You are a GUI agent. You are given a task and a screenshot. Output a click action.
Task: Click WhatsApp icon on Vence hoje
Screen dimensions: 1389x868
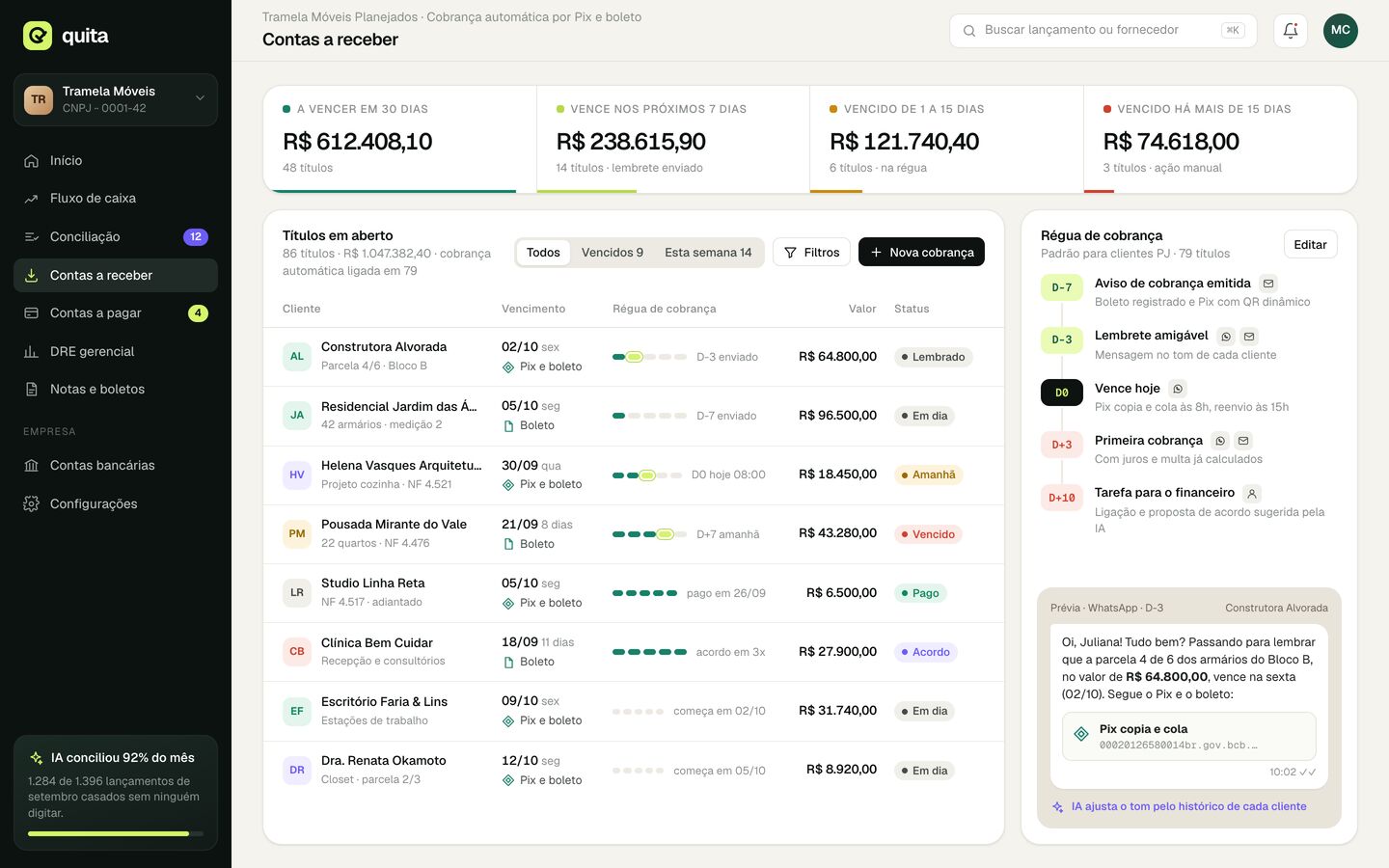coord(1178,389)
